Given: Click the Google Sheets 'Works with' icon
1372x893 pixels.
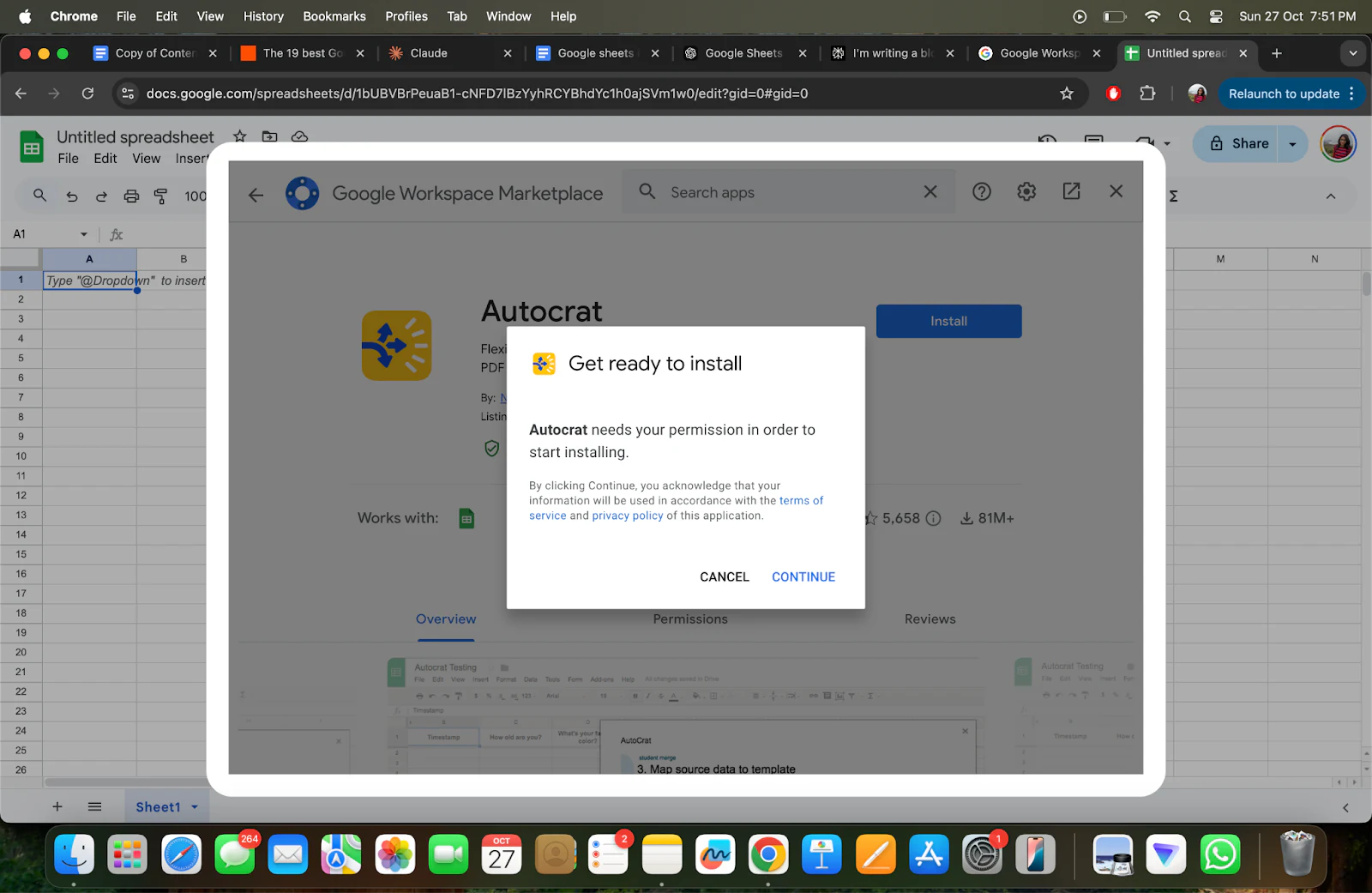Looking at the screenshot, I should coord(466,518).
